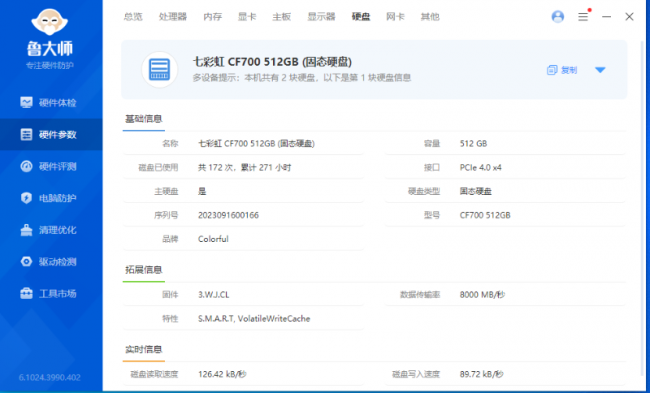
Task: Select interface value PCIe 4.0 x4
Action: tap(480, 167)
